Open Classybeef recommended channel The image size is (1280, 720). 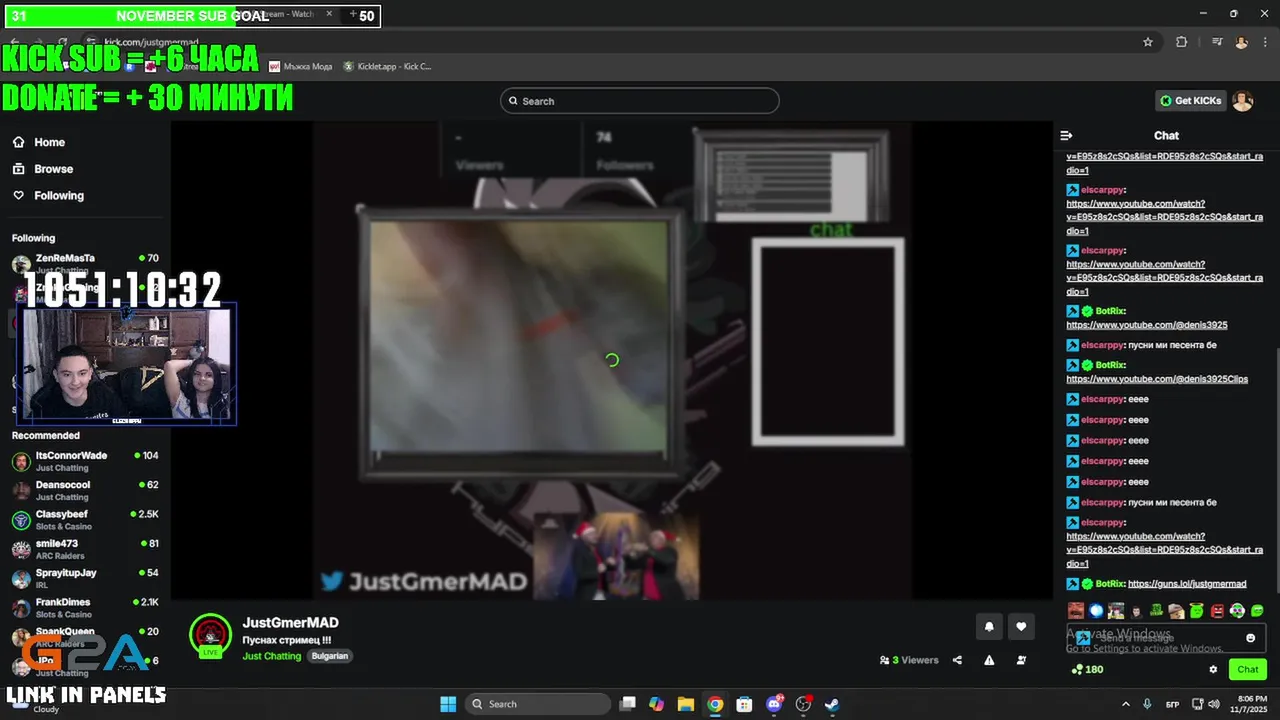click(x=84, y=520)
